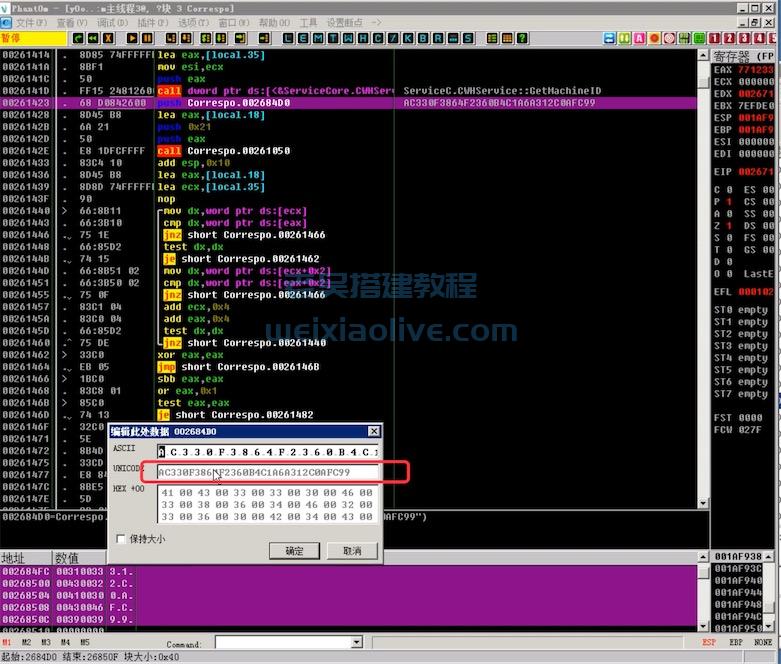Click the UNICODE text input field
Viewport: 781px width, 664px height.
pyautogui.click(x=266, y=472)
